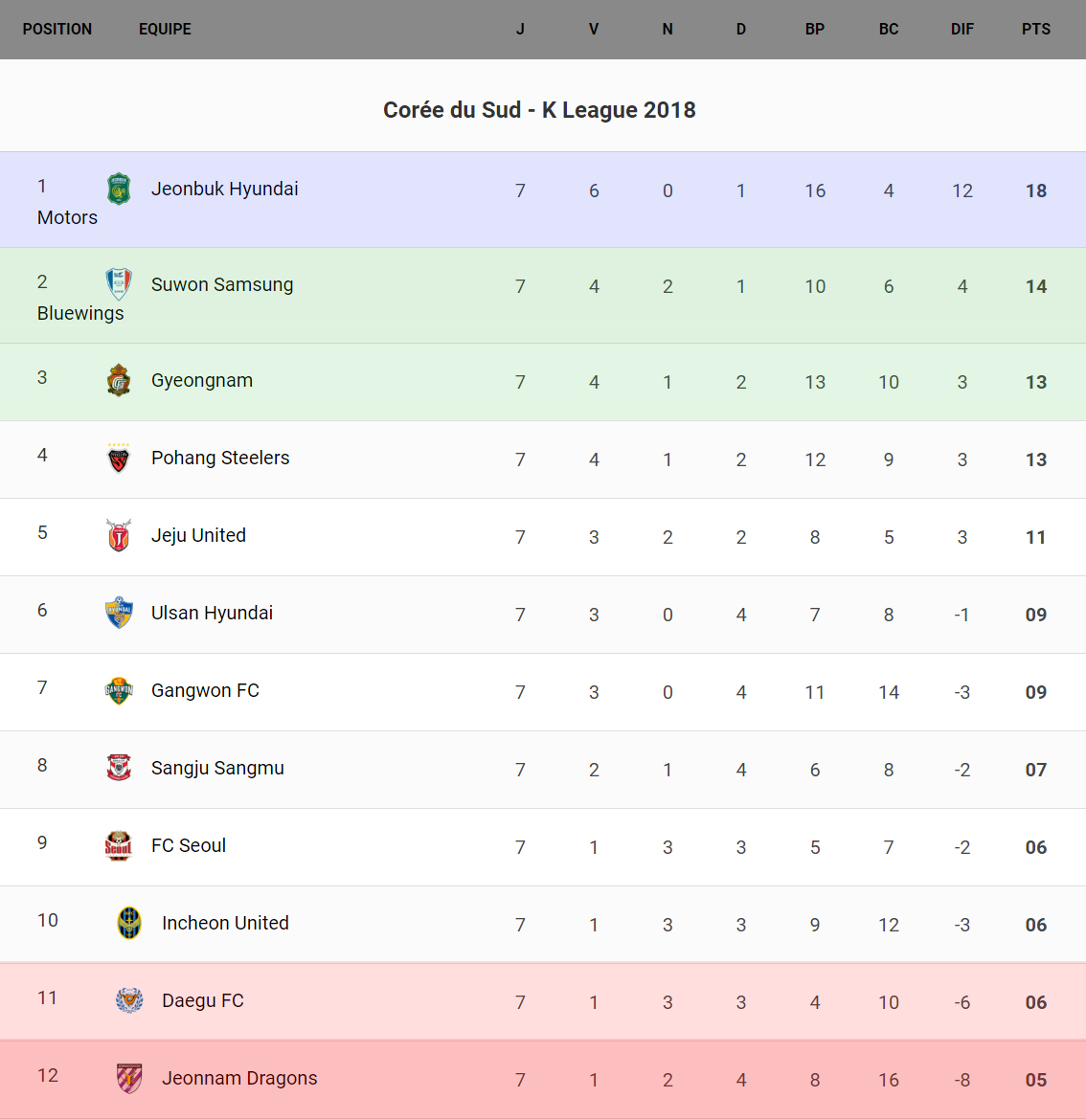The image size is (1086, 1120).
Task: Select the Incheon United team name
Action: coord(225,923)
